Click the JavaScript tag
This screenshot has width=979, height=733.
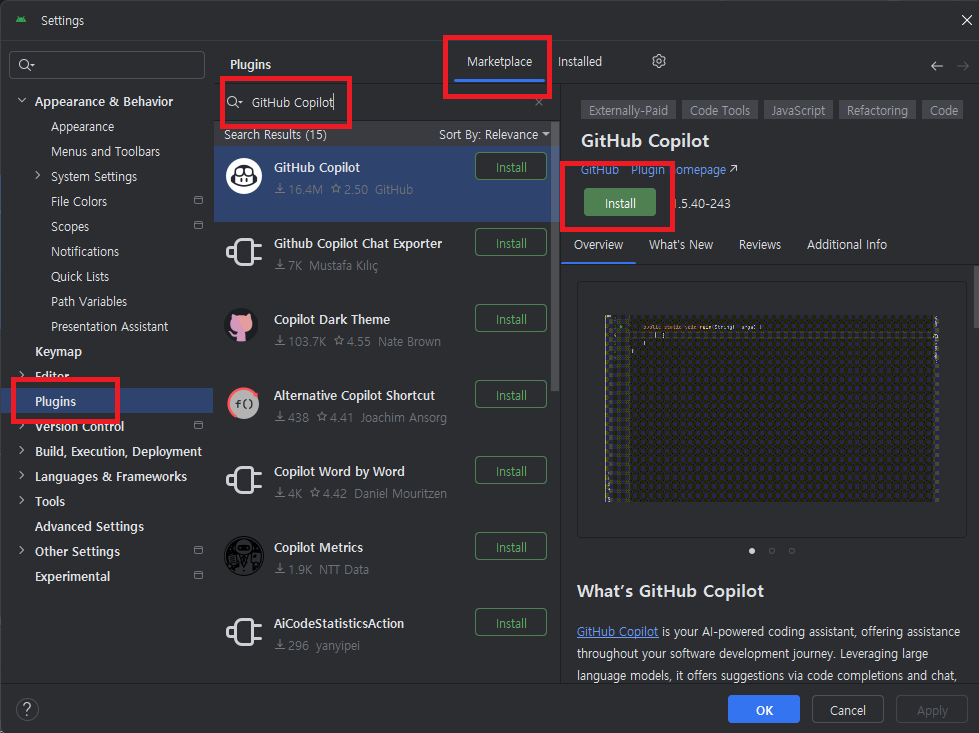pyautogui.click(x=798, y=110)
